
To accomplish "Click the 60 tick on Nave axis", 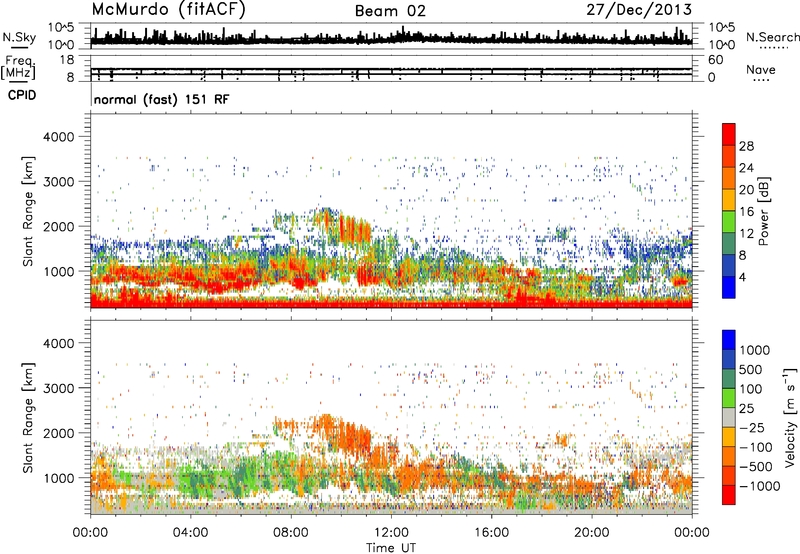I will click(x=716, y=60).
